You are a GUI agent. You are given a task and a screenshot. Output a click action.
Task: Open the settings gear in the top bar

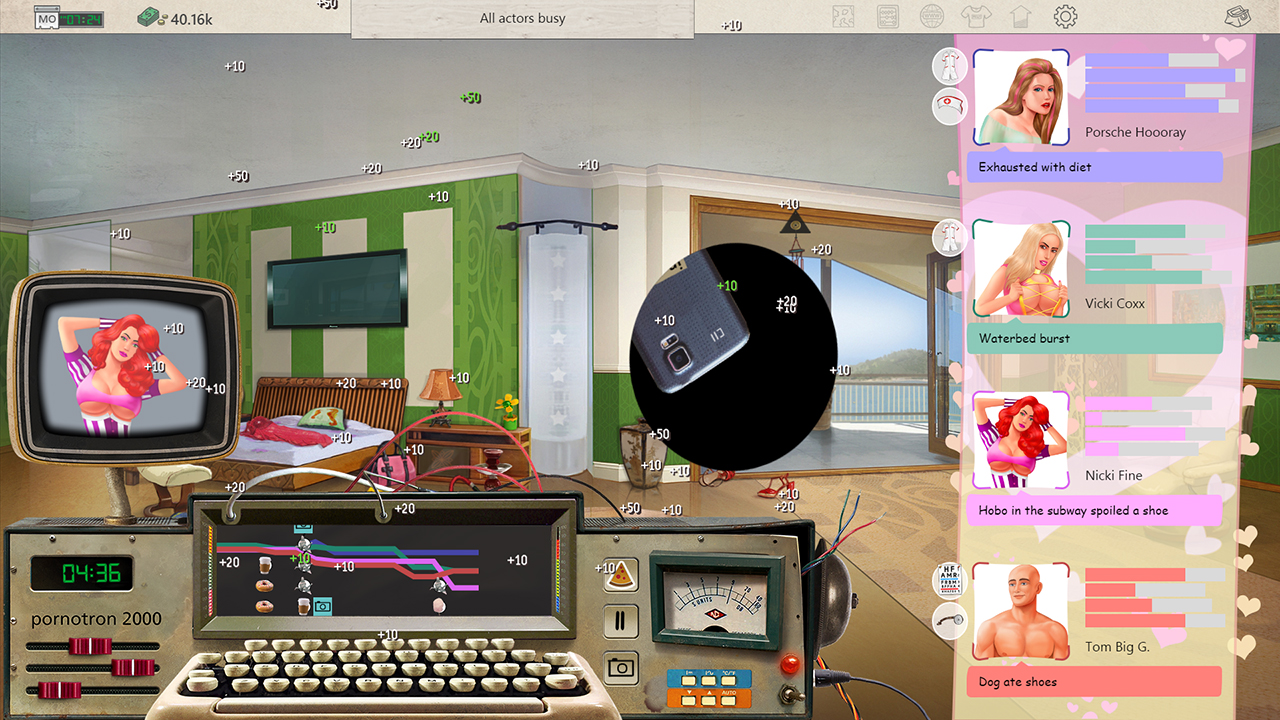pos(1064,16)
